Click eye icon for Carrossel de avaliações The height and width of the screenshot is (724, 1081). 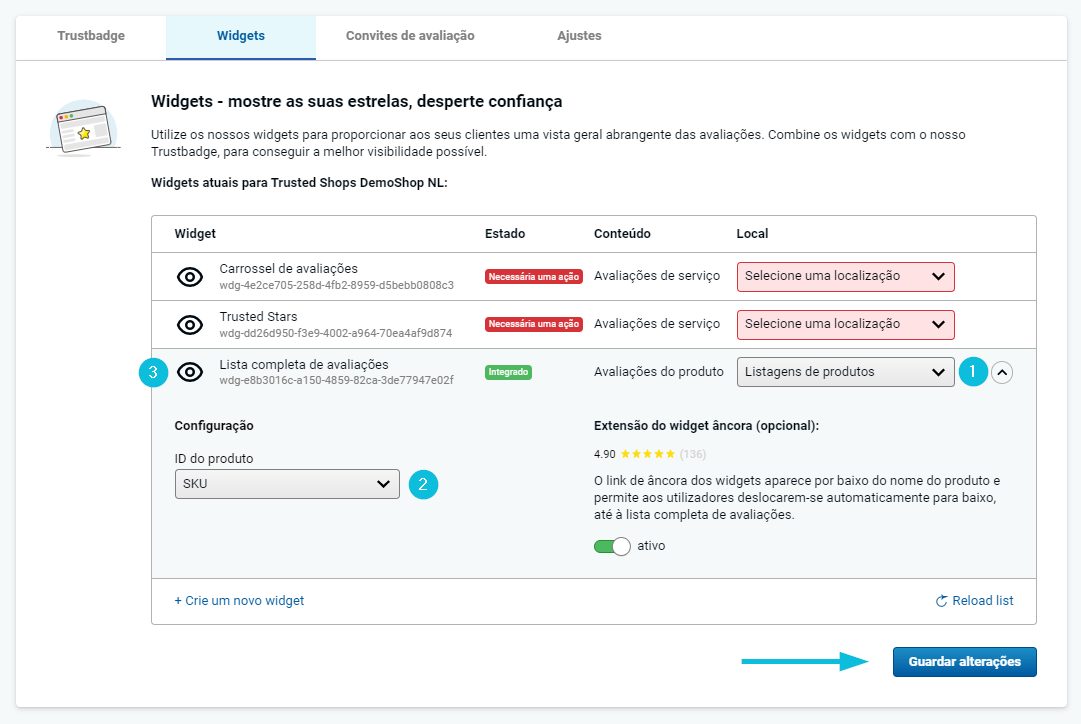coord(190,277)
